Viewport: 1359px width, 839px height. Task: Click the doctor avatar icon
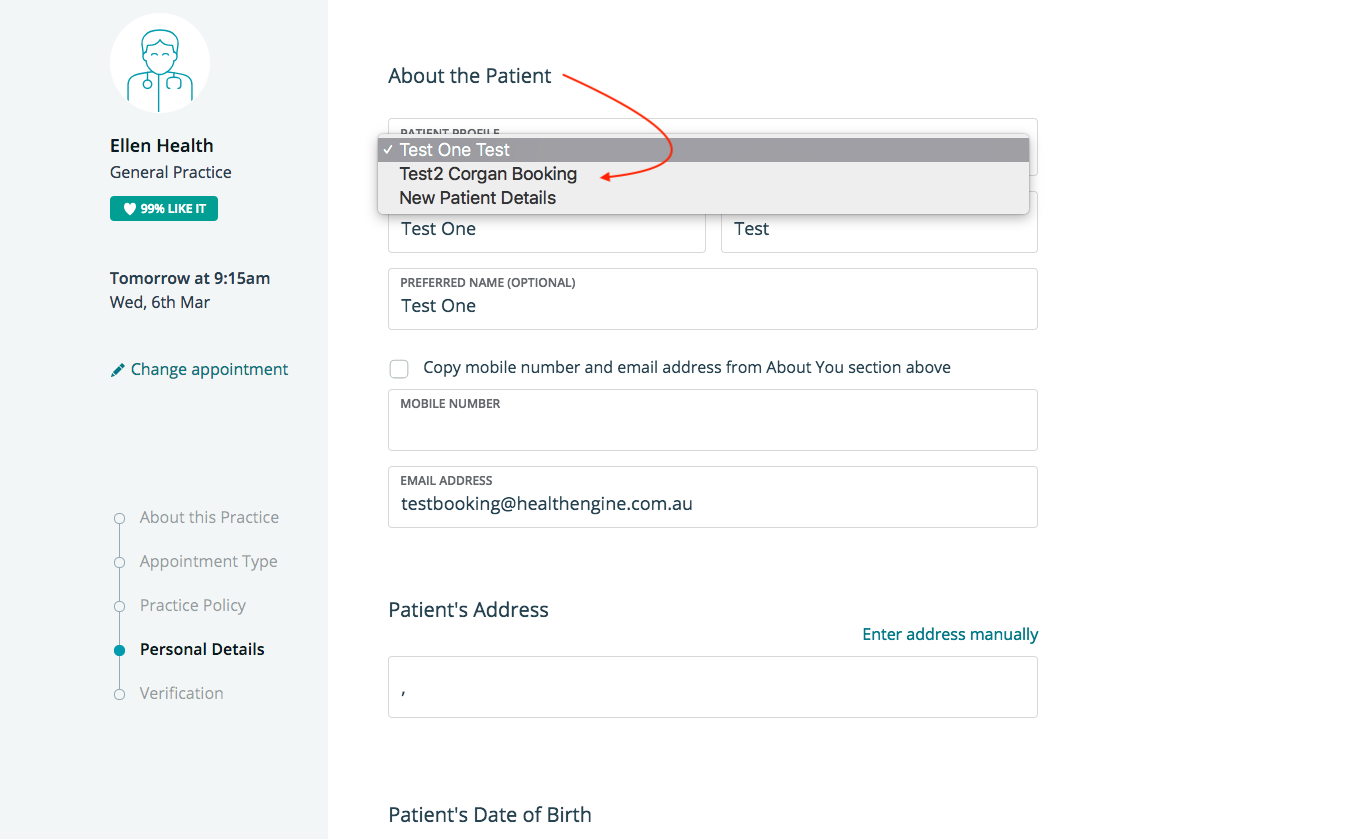(x=160, y=63)
